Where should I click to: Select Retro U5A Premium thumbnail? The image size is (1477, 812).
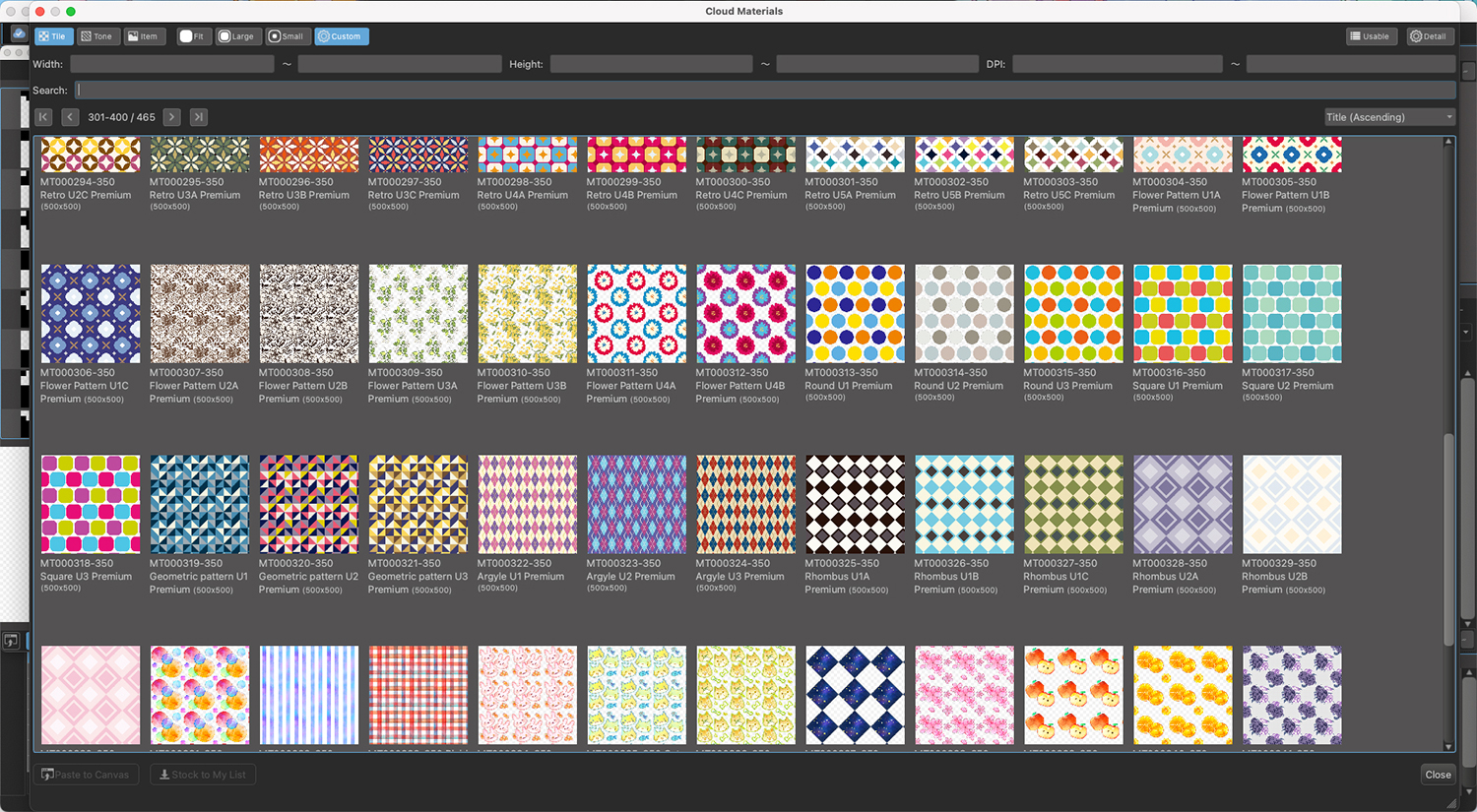point(855,155)
